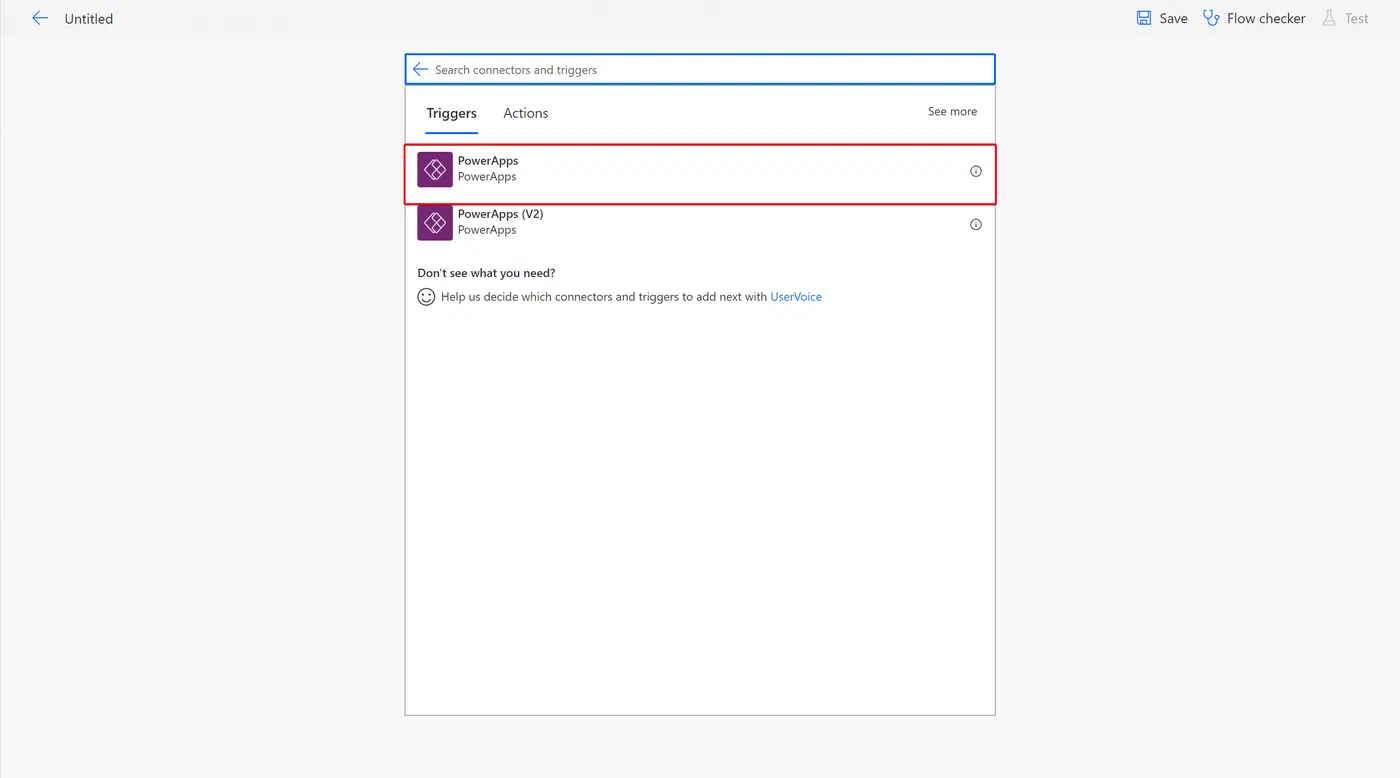Screen dimensions: 1400x778
Task: Open info for the PowerApps trigger
Action: click(x=976, y=171)
